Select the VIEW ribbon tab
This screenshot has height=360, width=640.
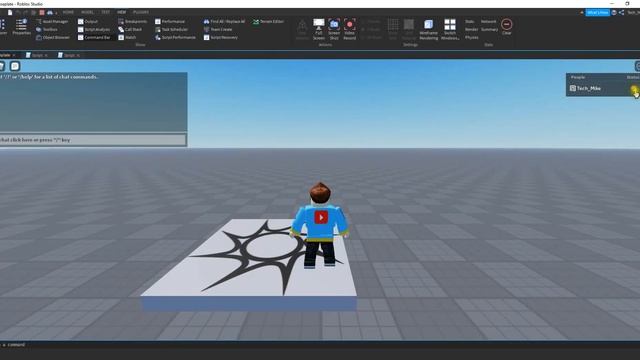coord(122,12)
